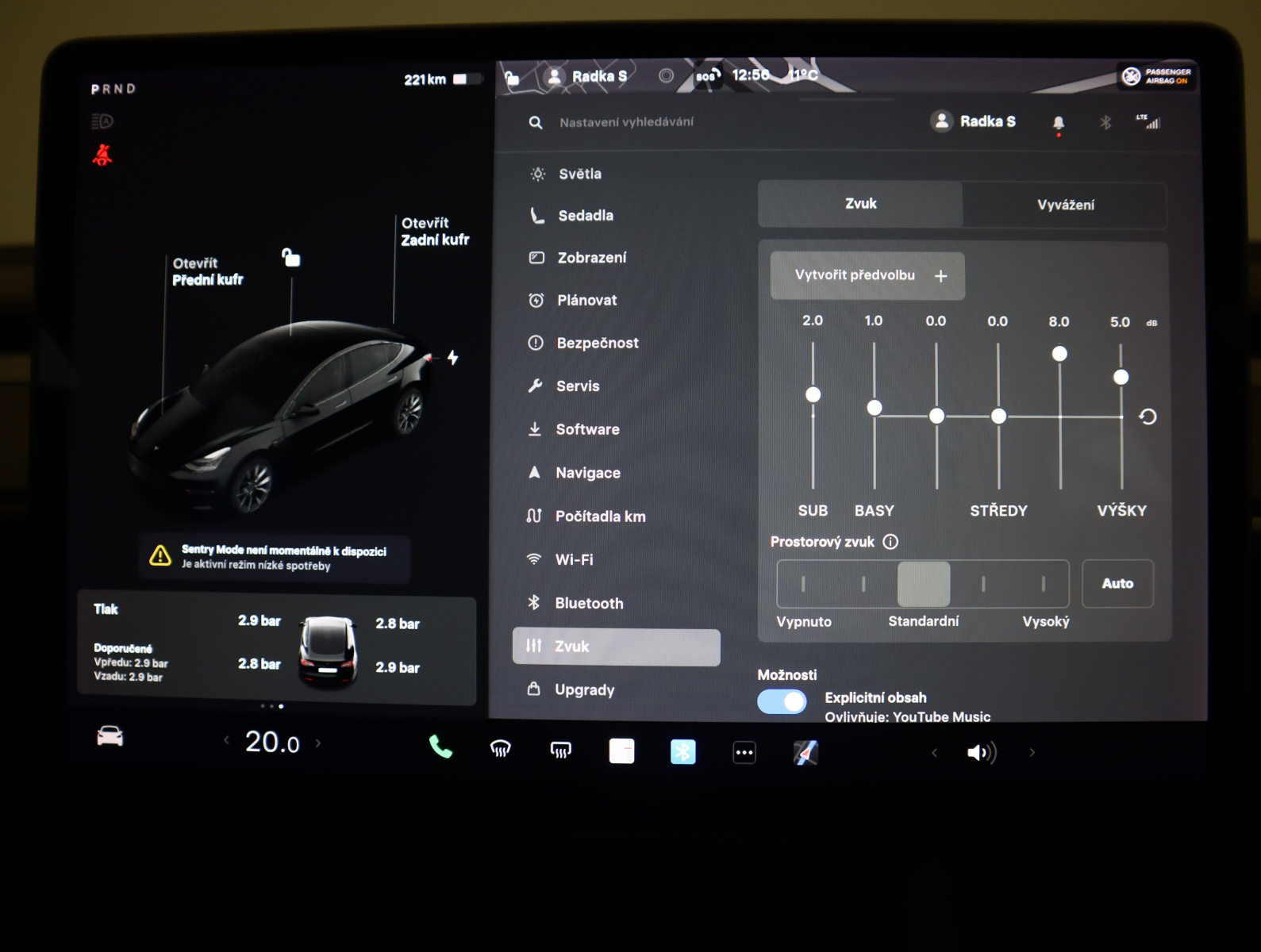Switch to the Vyvážení tab
1261x952 pixels.
pyautogui.click(x=1064, y=205)
